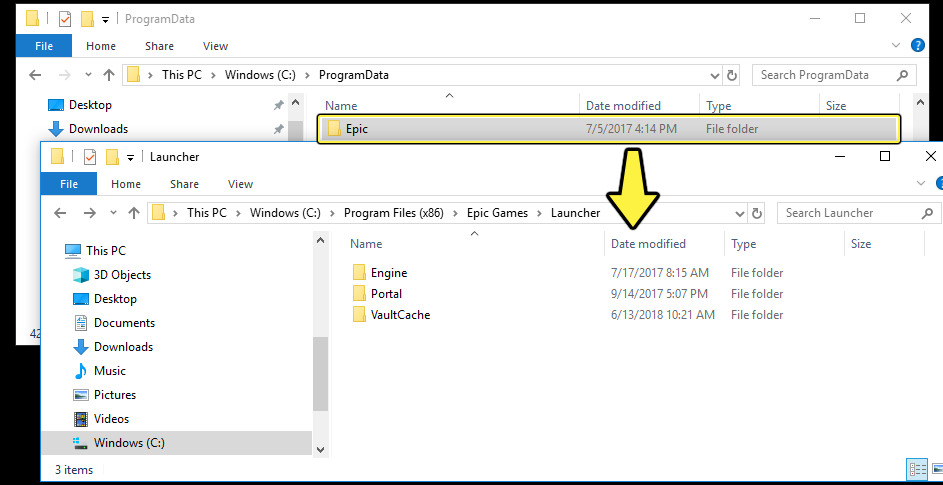Open the File tab in ProgramData window
This screenshot has width=943, height=485.
[44, 46]
